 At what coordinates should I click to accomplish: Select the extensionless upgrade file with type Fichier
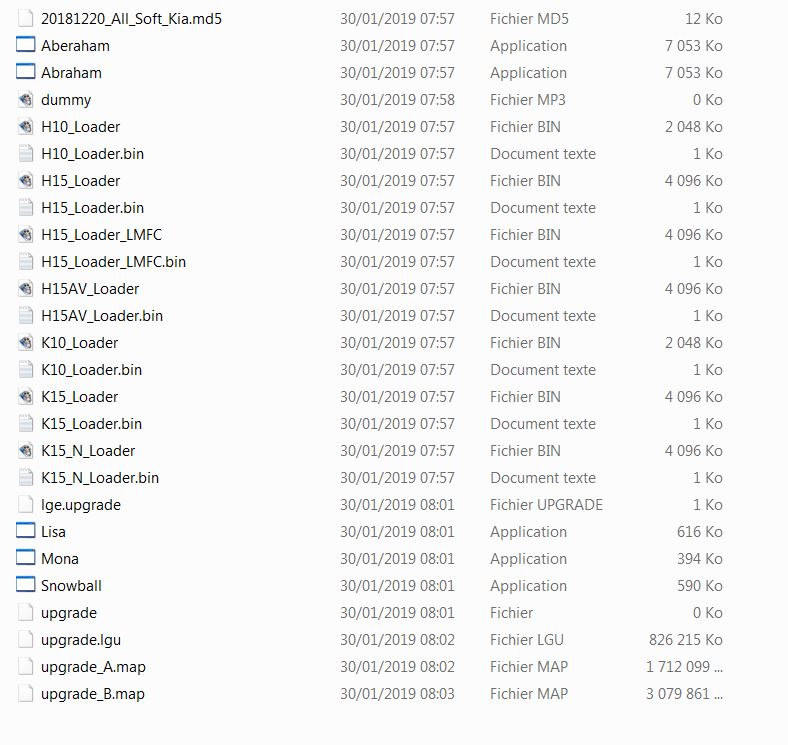pyautogui.click(x=69, y=613)
